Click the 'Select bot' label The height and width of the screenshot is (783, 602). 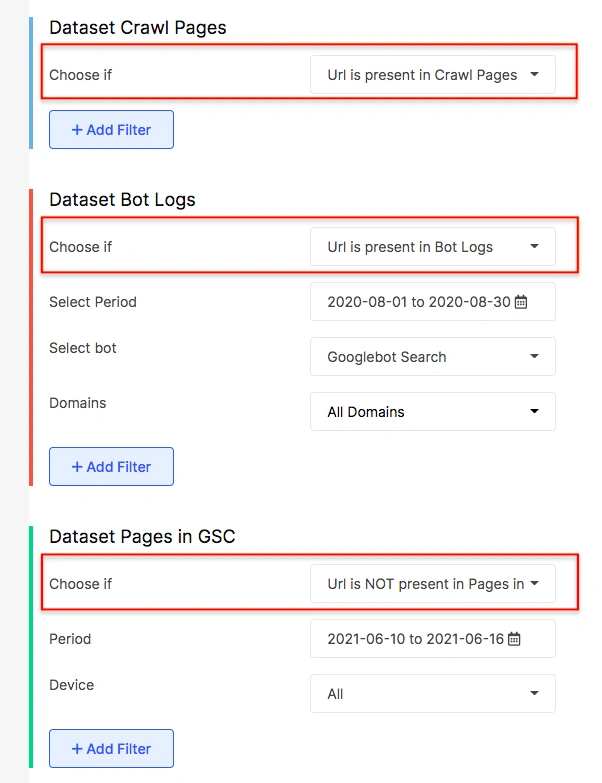(83, 348)
